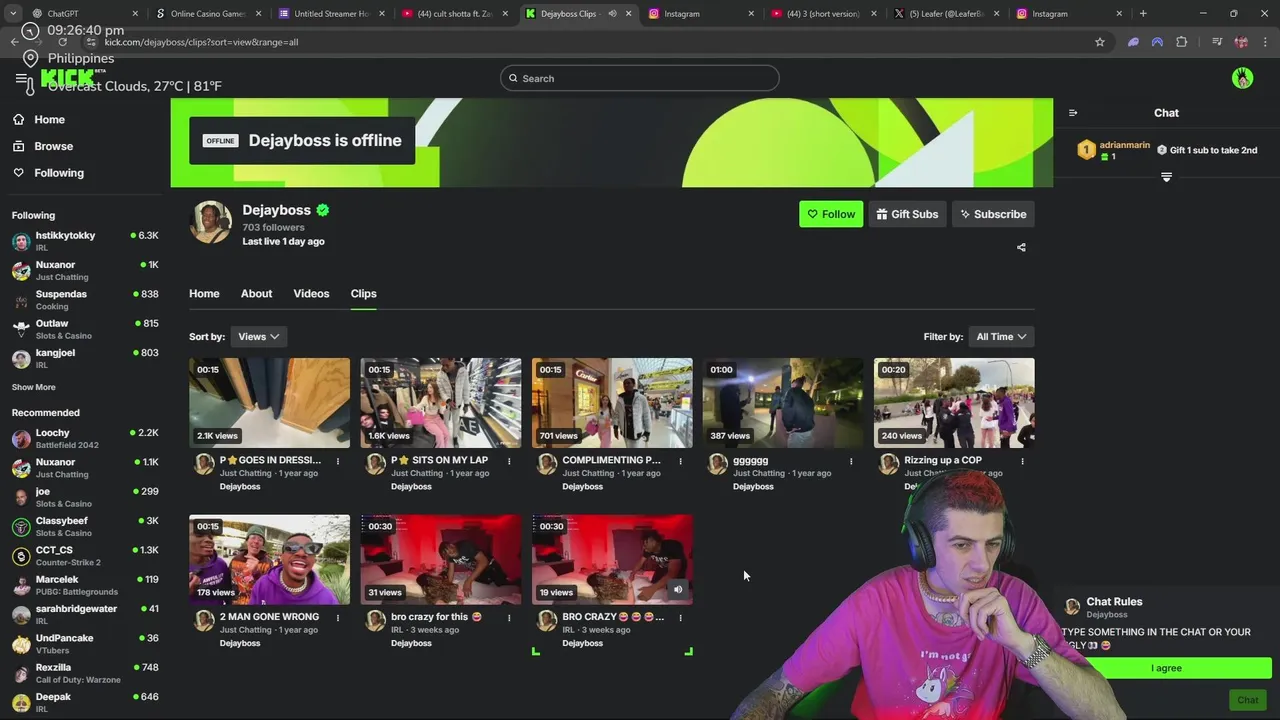Open the Marcelek PUBG channel
1280x720 pixels.
click(x=85, y=585)
